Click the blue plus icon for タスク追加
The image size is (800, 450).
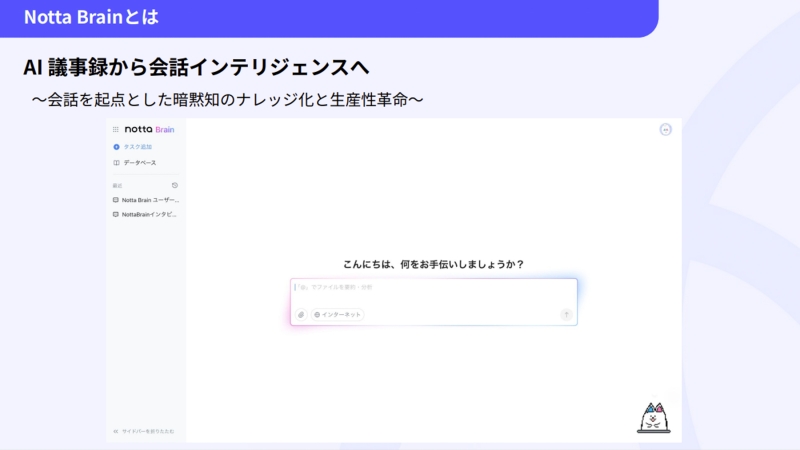(x=116, y=147)
